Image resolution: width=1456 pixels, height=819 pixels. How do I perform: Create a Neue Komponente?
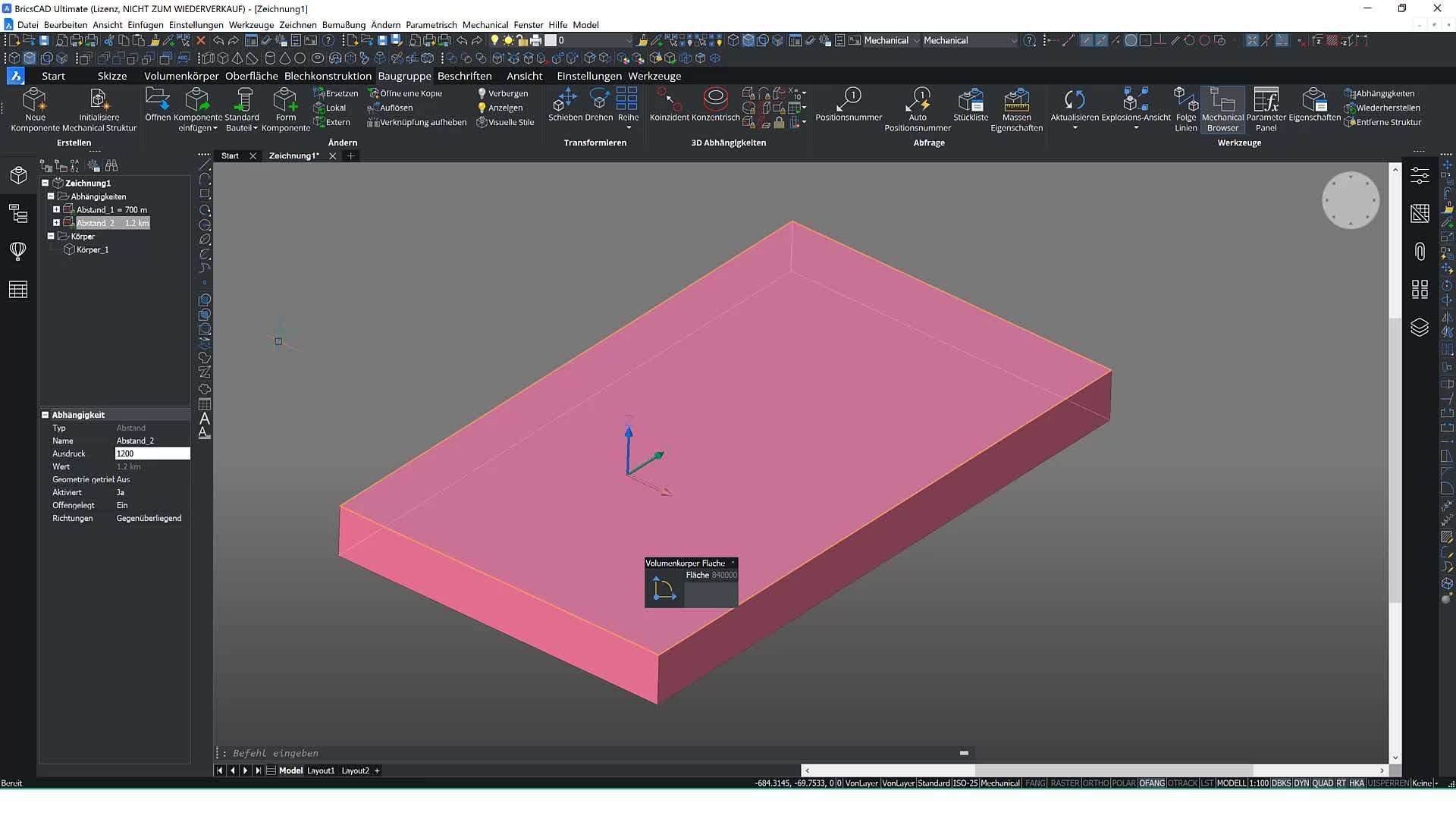click(x=35, y=109)
